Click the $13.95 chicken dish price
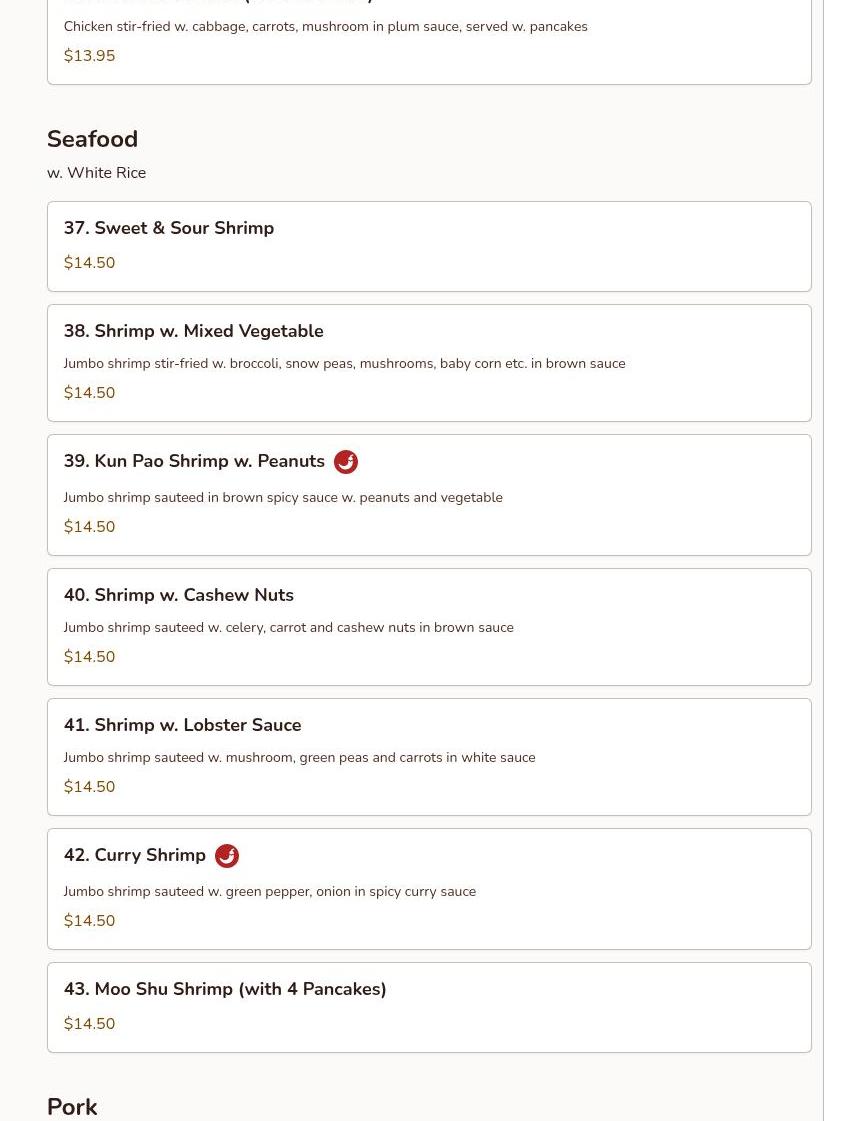Screen dimensions: 844x1121 point(89,56)
